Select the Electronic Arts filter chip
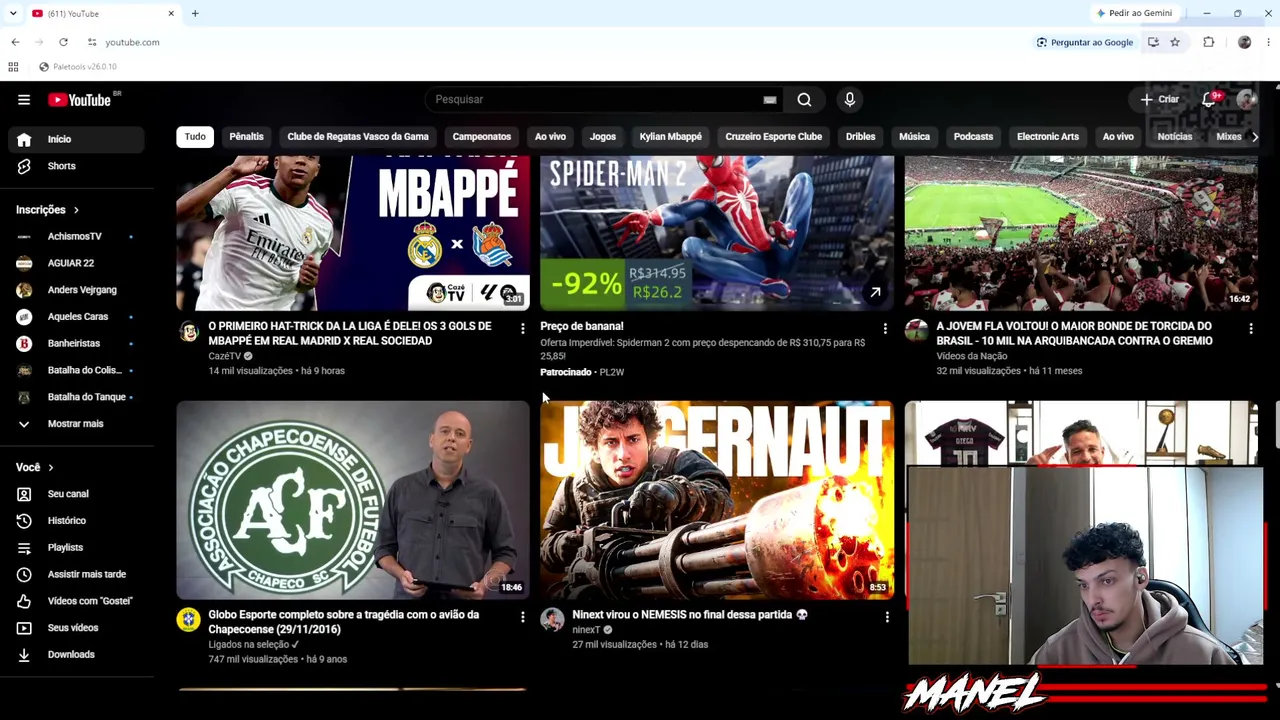The height and width of the screenshot is (720, 1280). pos(1047,137)
